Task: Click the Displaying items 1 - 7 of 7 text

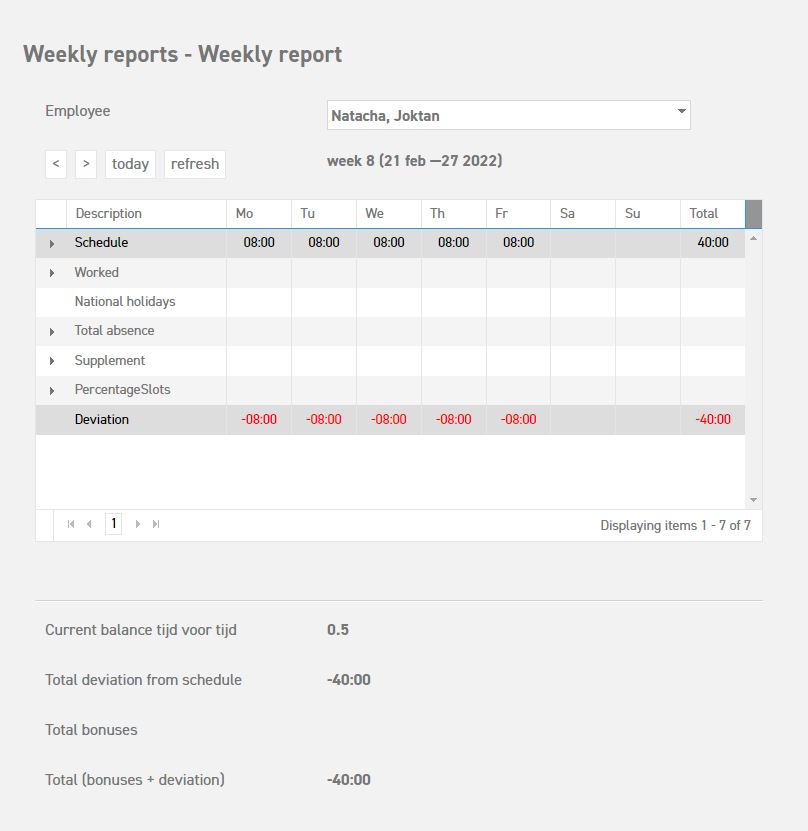Action: pyautogui.click(x=676, y=525)
